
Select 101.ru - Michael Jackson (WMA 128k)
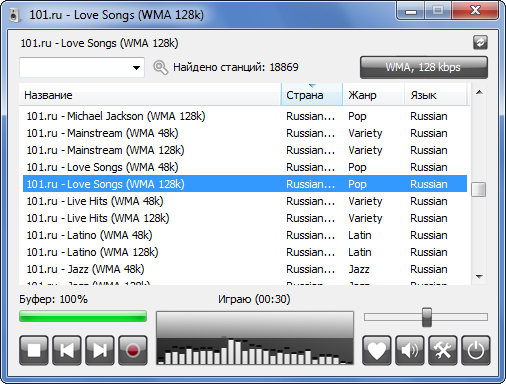click(245, 116)
